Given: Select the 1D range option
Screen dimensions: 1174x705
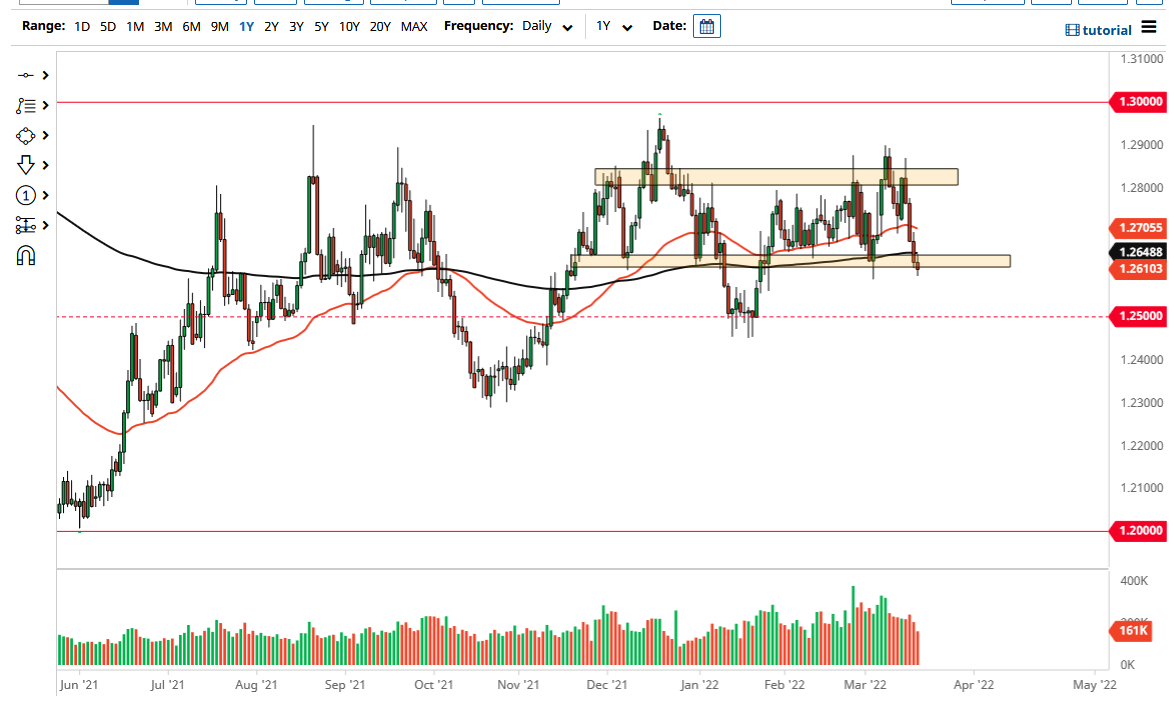Looking at the screenshot, I should tap(81, 26).
